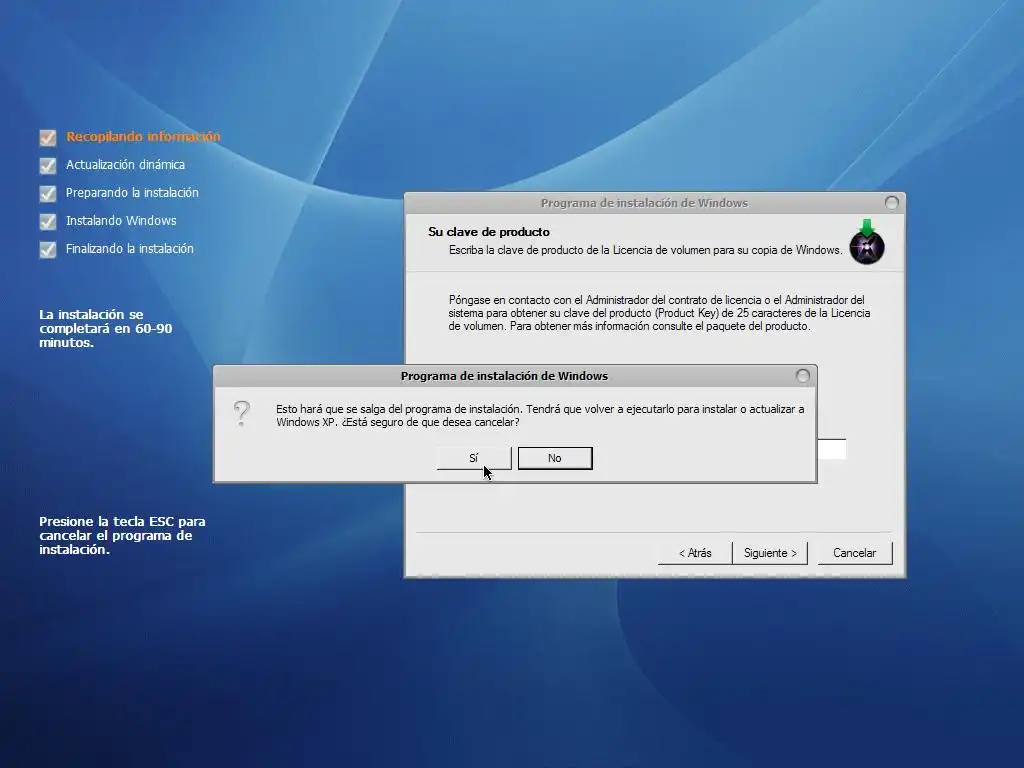
Task: Click the Actualización dinámica checkbox
Action: (48, 165)
